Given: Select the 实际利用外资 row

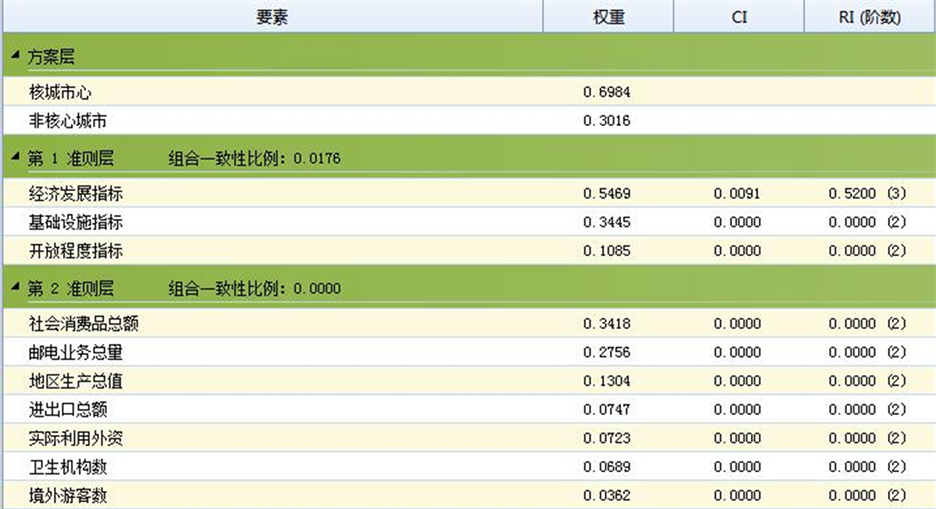Looking at the screenshot, I should coord(76,438).
